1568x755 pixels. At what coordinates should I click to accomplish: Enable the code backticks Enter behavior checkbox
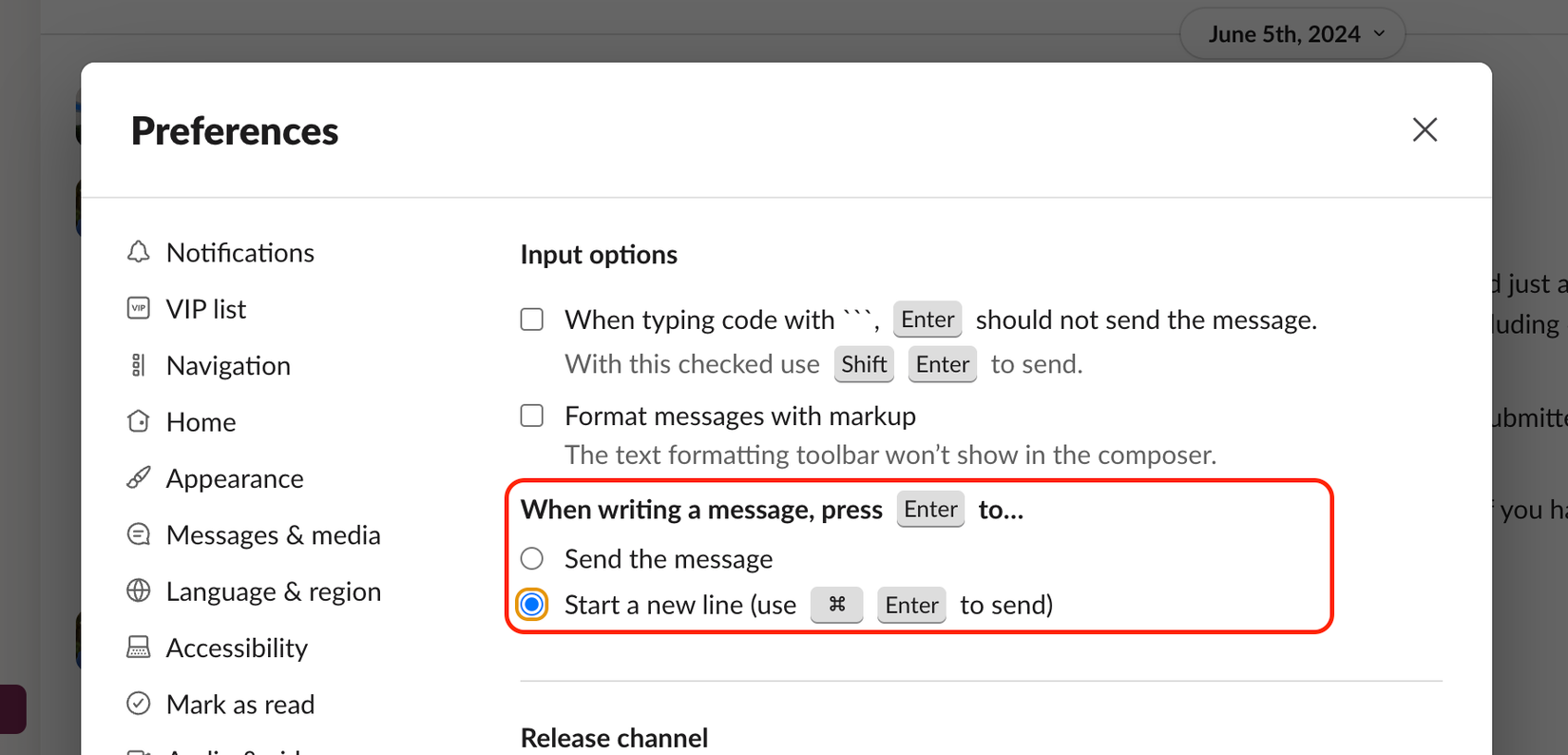[x=531, y=319]
